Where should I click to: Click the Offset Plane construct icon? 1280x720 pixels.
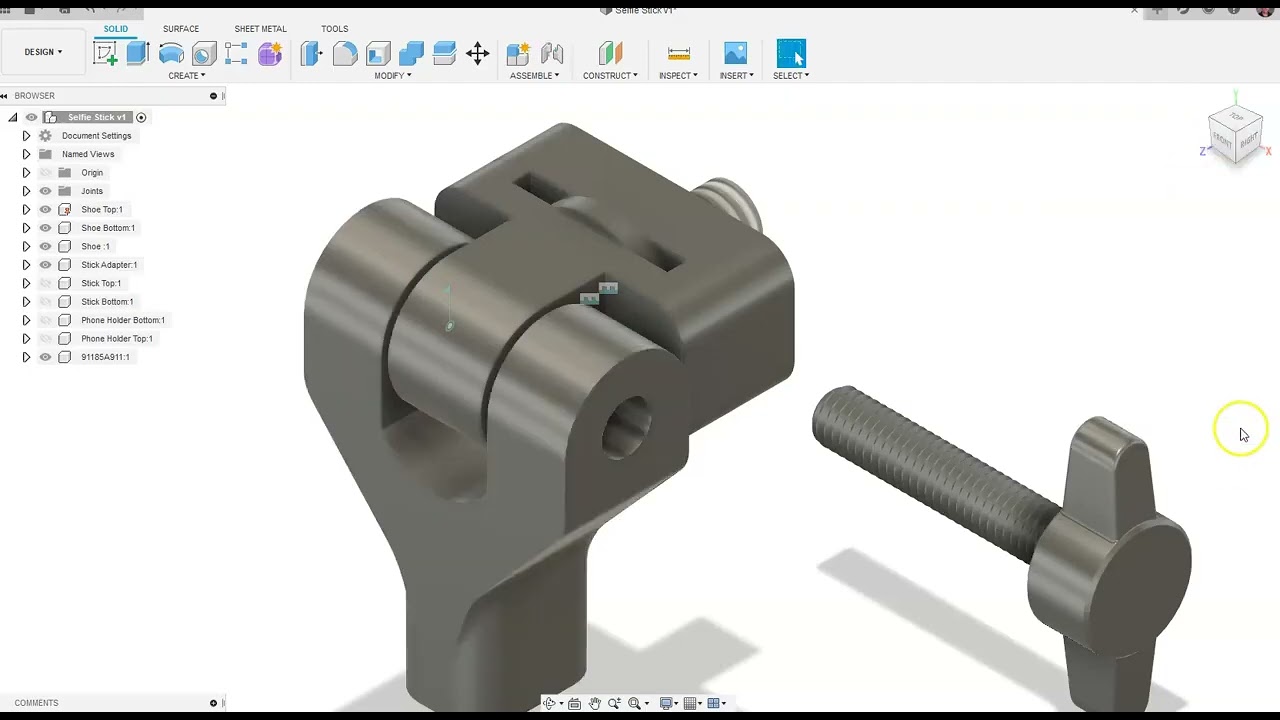[x=610, y=53]
